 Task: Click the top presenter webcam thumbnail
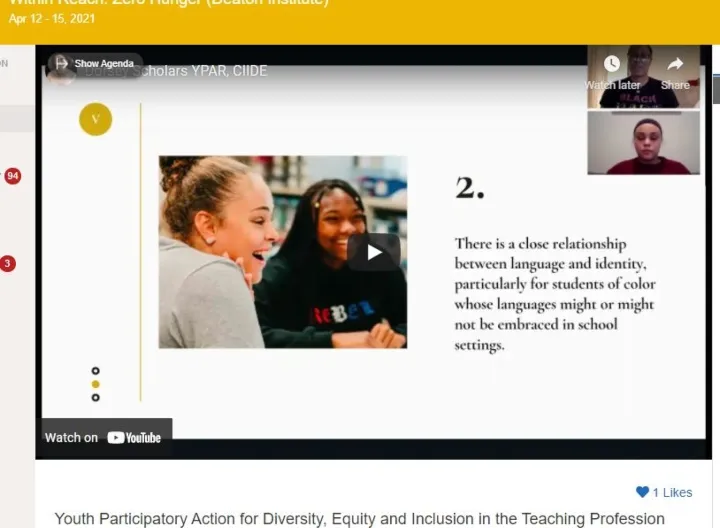click(643, 77)
